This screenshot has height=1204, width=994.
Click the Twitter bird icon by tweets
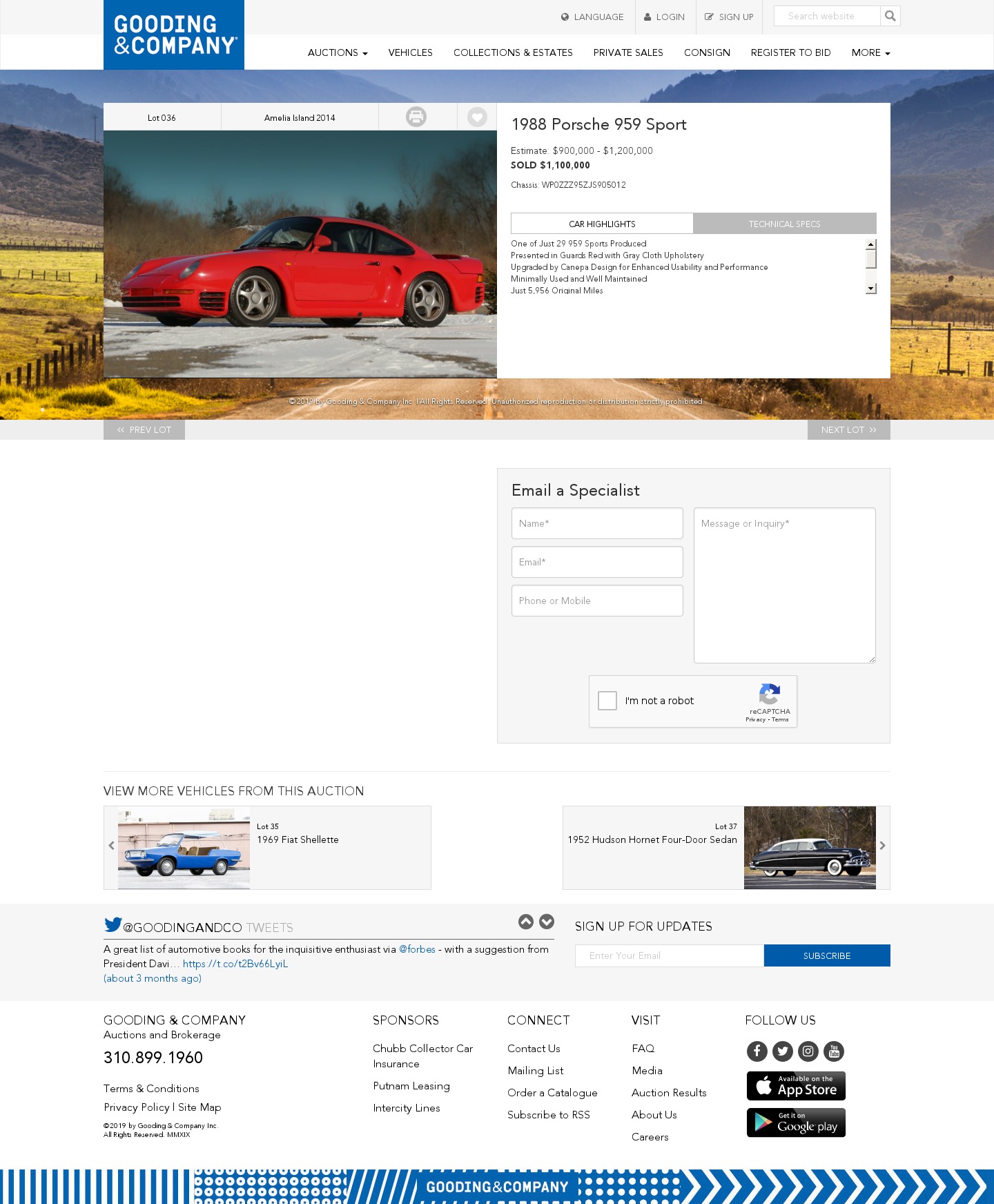[x=113, y=925]
